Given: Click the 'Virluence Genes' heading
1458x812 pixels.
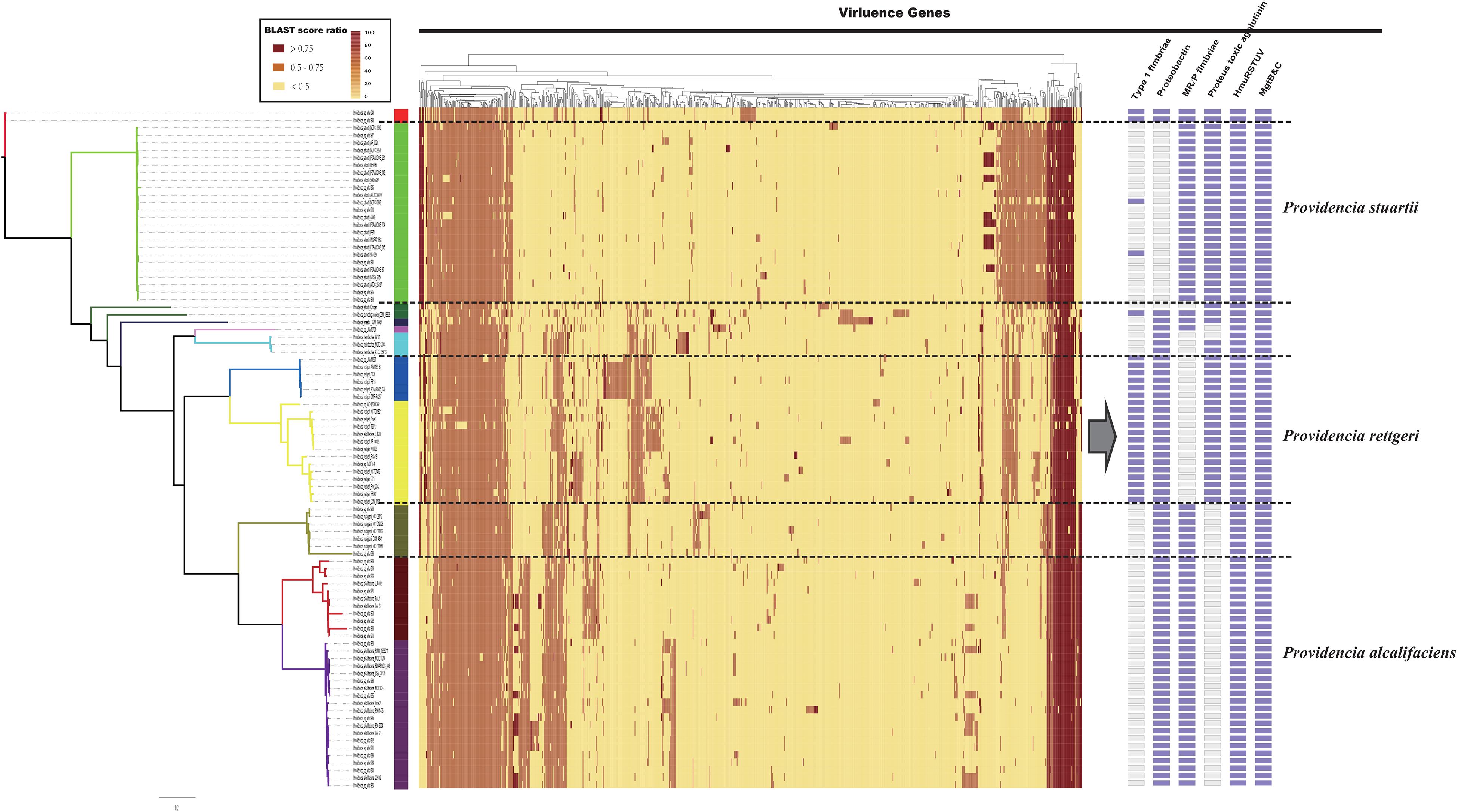Looking at the screenshot, I should (x=894, y=13).
